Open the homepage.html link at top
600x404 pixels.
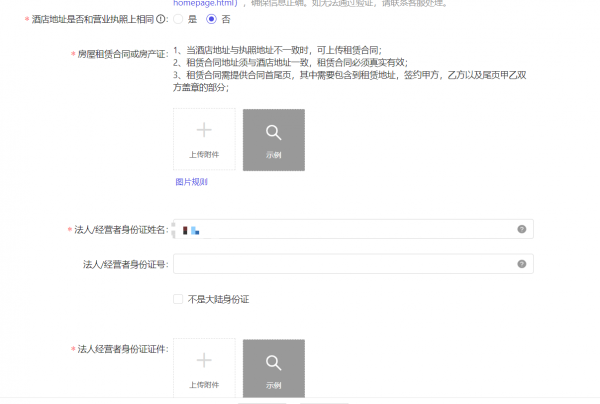205,3
